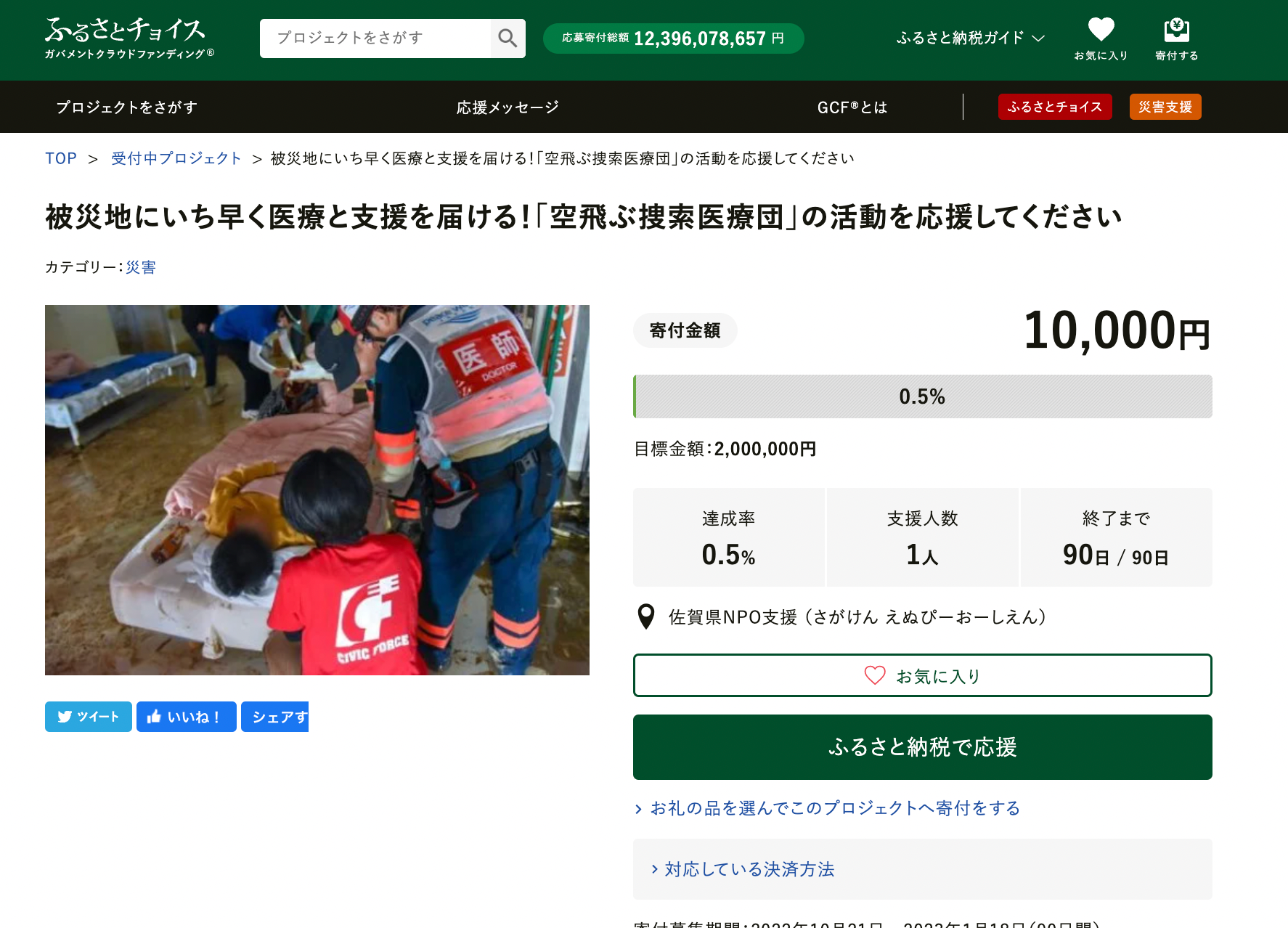
Task: Share via the Twitter ツイート button
Action: point(89,717)
